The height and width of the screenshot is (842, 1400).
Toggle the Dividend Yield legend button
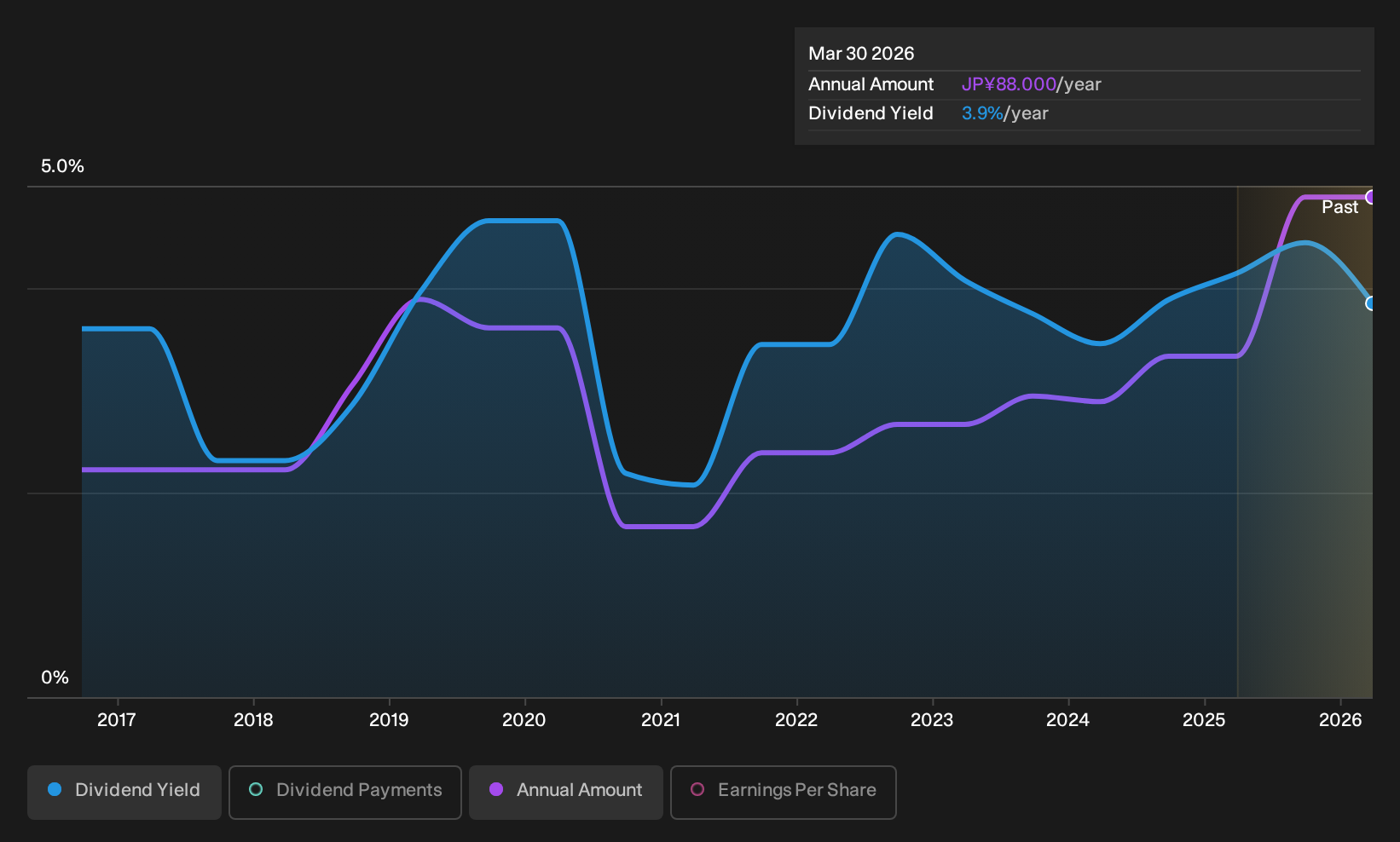pyautogui.click(x=124, y=792)
